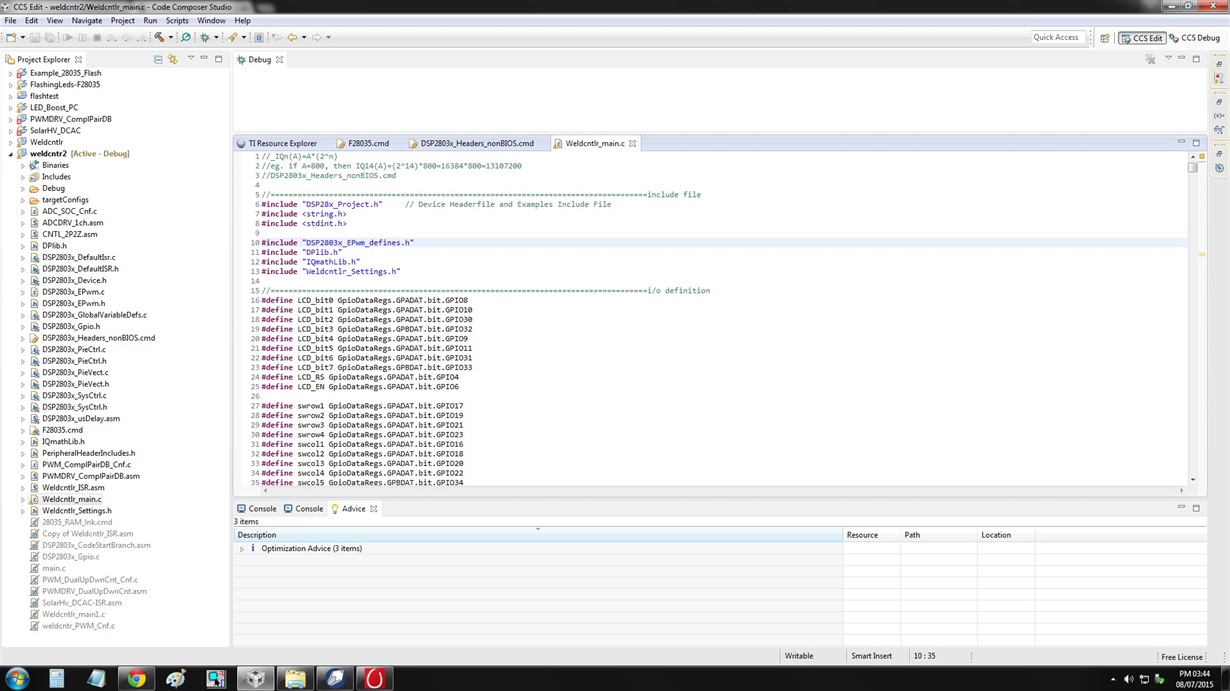This screenshot has width=1230, height=691.
Task: Click the Quick Access field
Action: pyautogui.click(x=1055, y=37)
